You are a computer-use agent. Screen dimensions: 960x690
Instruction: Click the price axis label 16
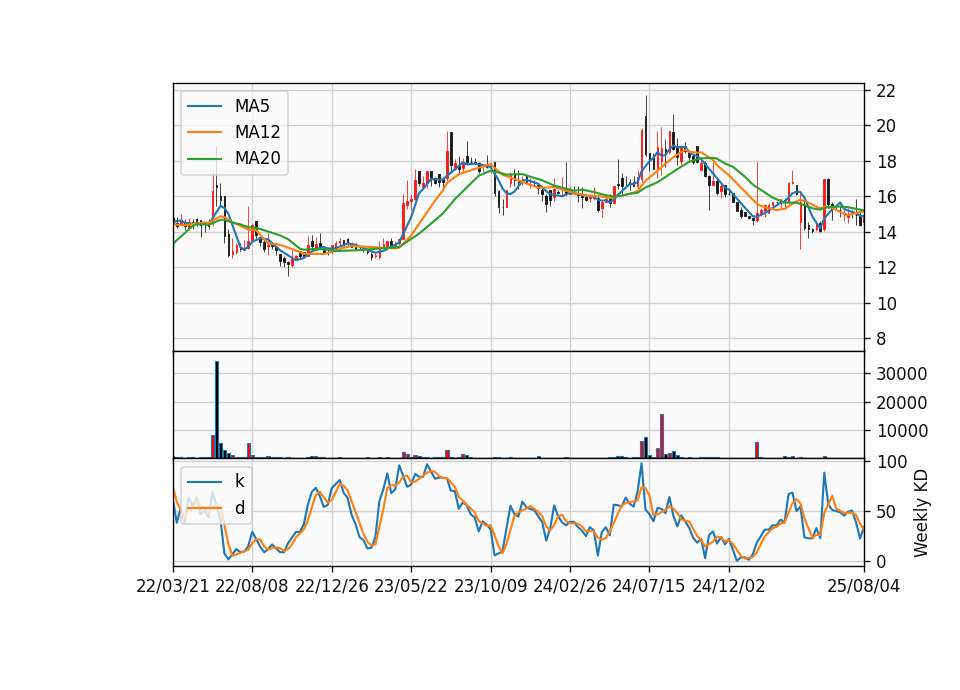[886, 197]
